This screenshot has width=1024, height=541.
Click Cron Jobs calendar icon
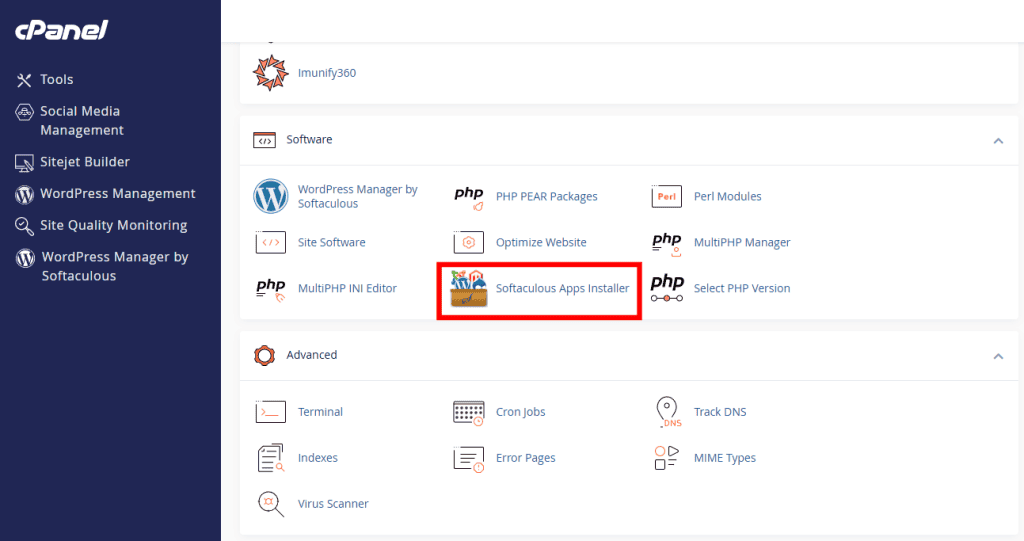tap(468, 413)
